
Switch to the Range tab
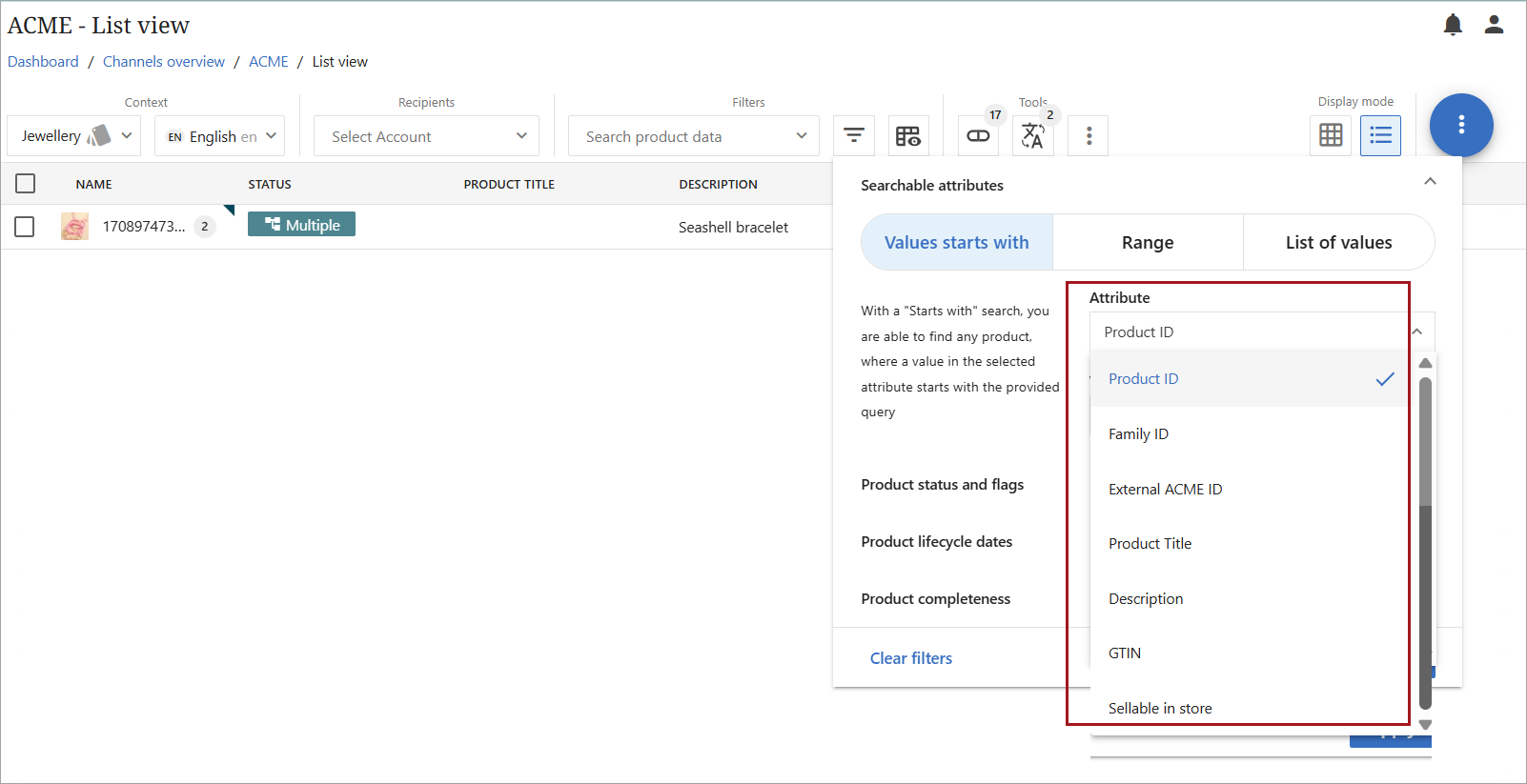click(x=1148, y=243)
